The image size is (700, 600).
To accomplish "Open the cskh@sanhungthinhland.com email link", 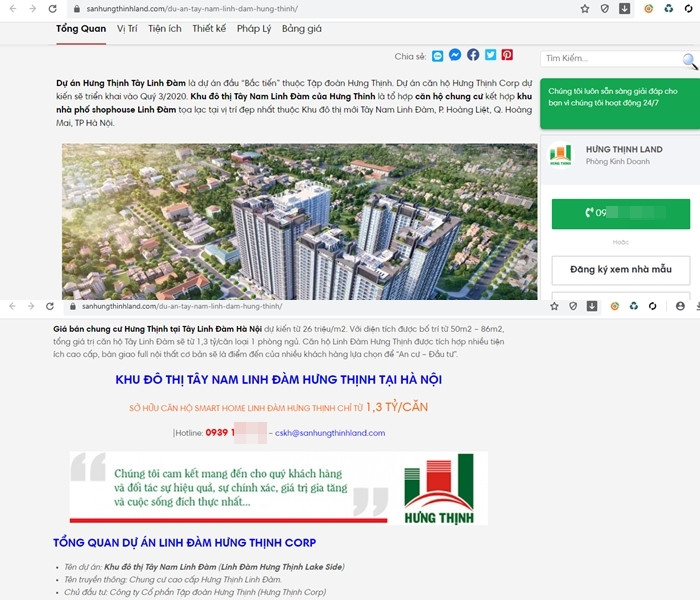I will click(330, 433).
